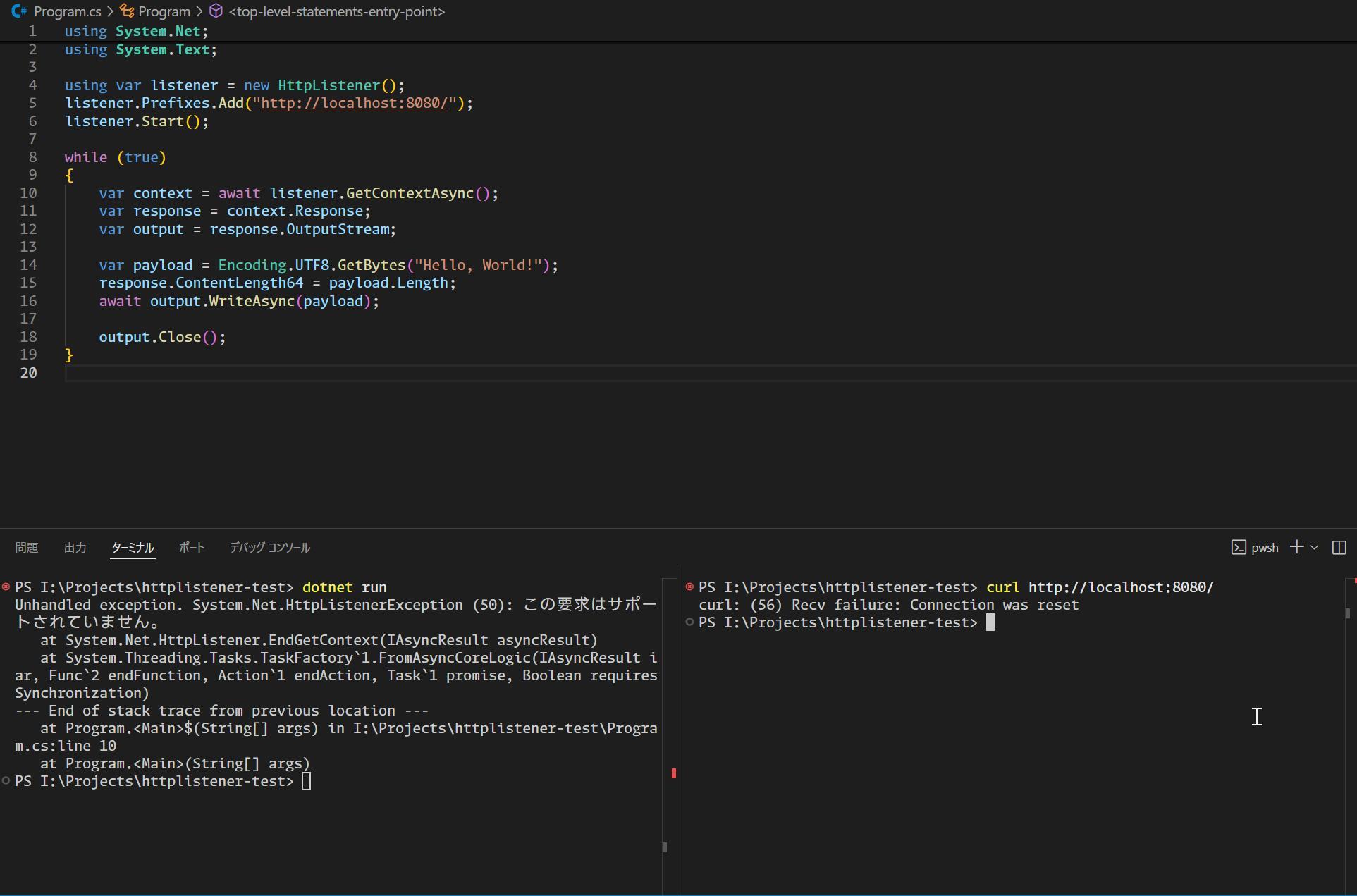Create a new terminal with plus icon
This screenshot has height=896, width=1357.
pos(1296,548)
